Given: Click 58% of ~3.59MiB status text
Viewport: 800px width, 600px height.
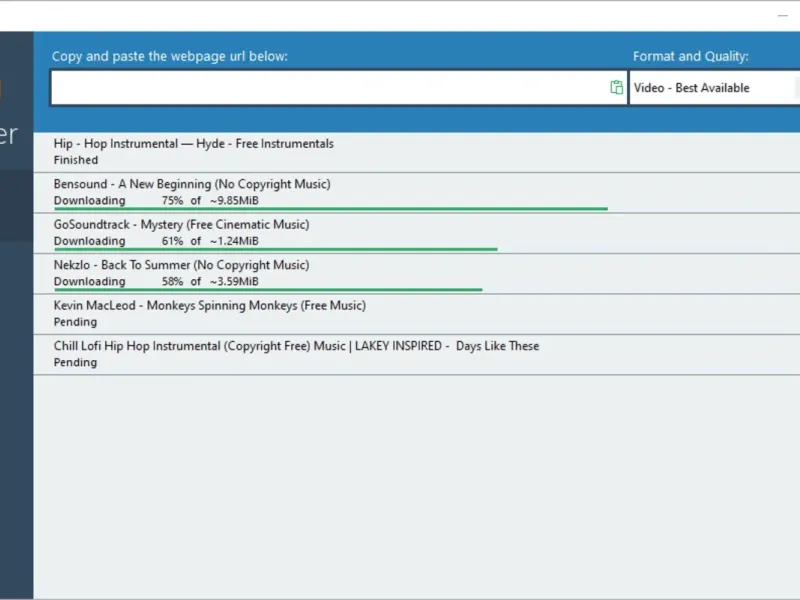Looking at the screenshot, I should (x=210, y=281).
